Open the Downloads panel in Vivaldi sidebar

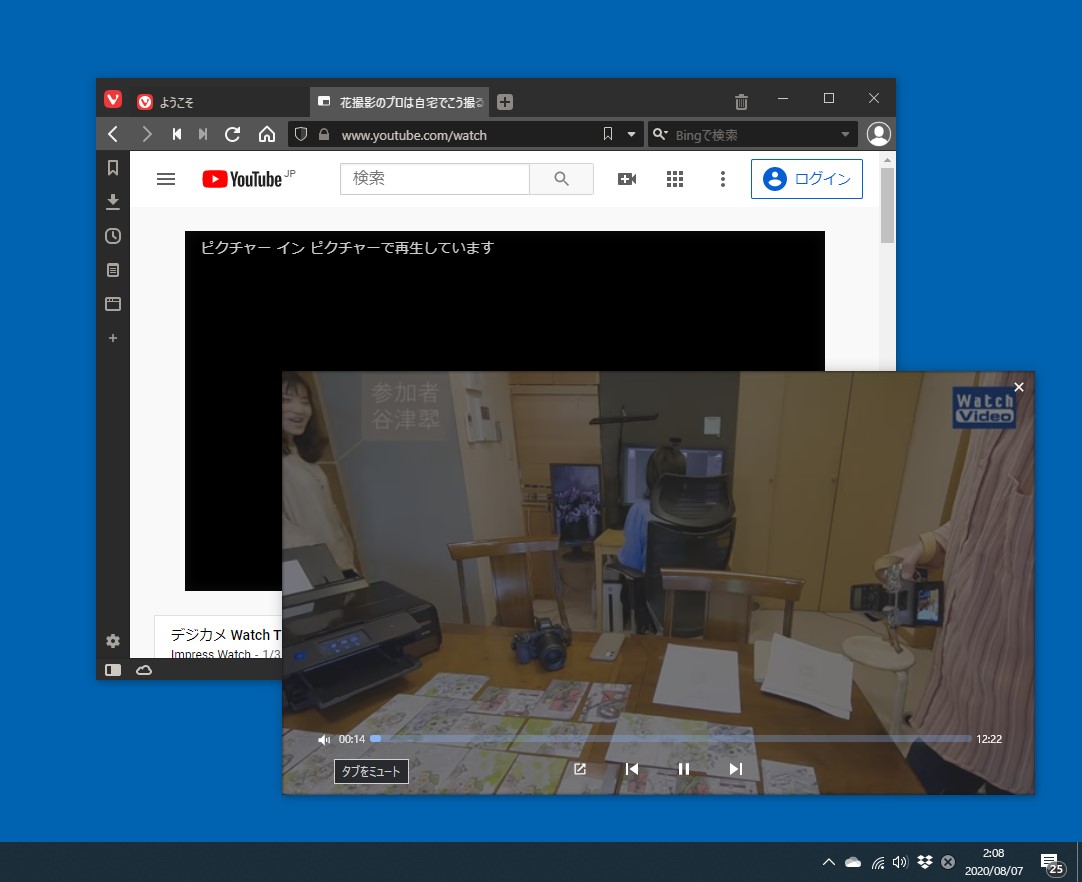click(x=113, y=202)
